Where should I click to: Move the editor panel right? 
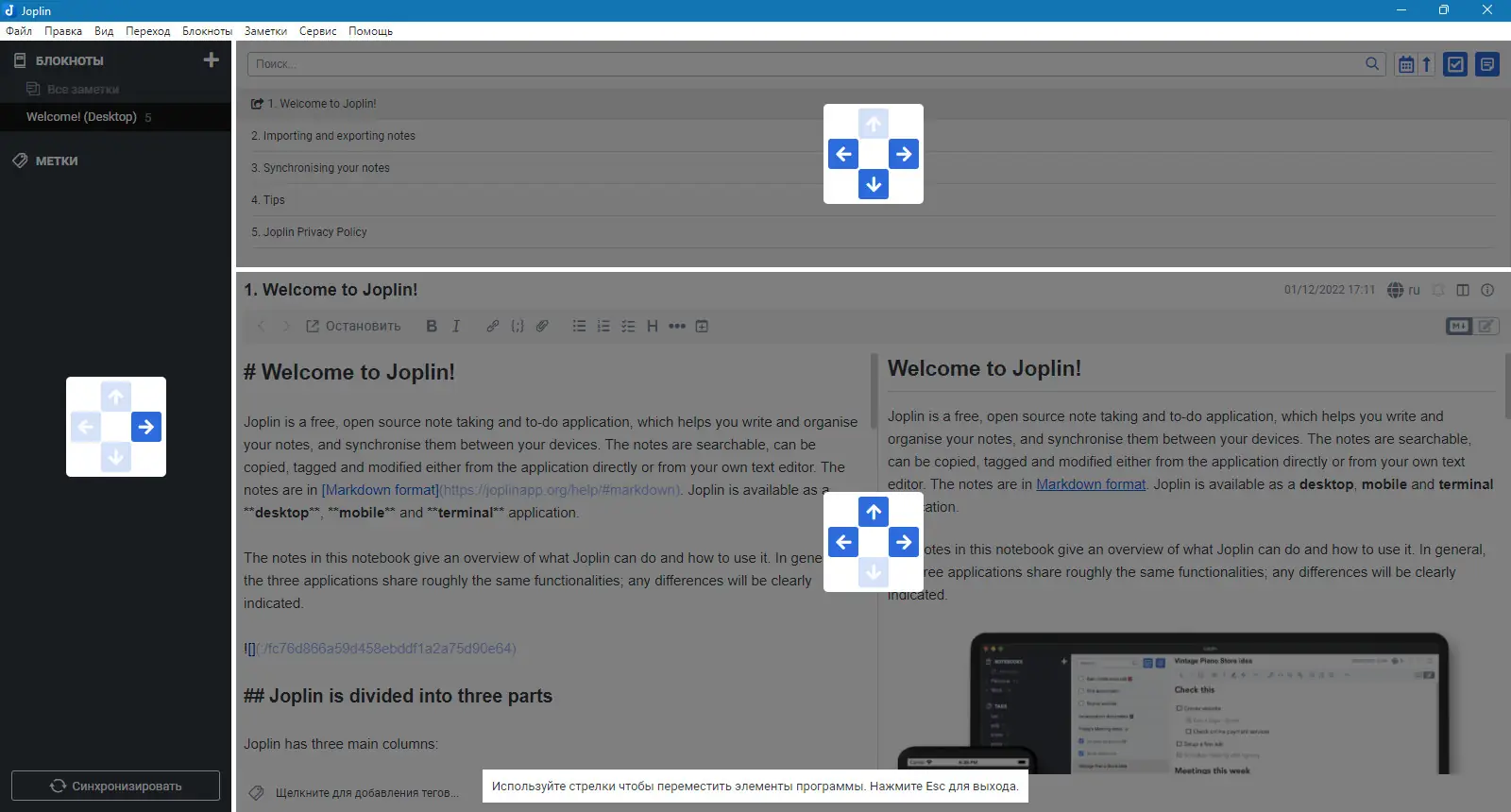(x=904, y=542)
